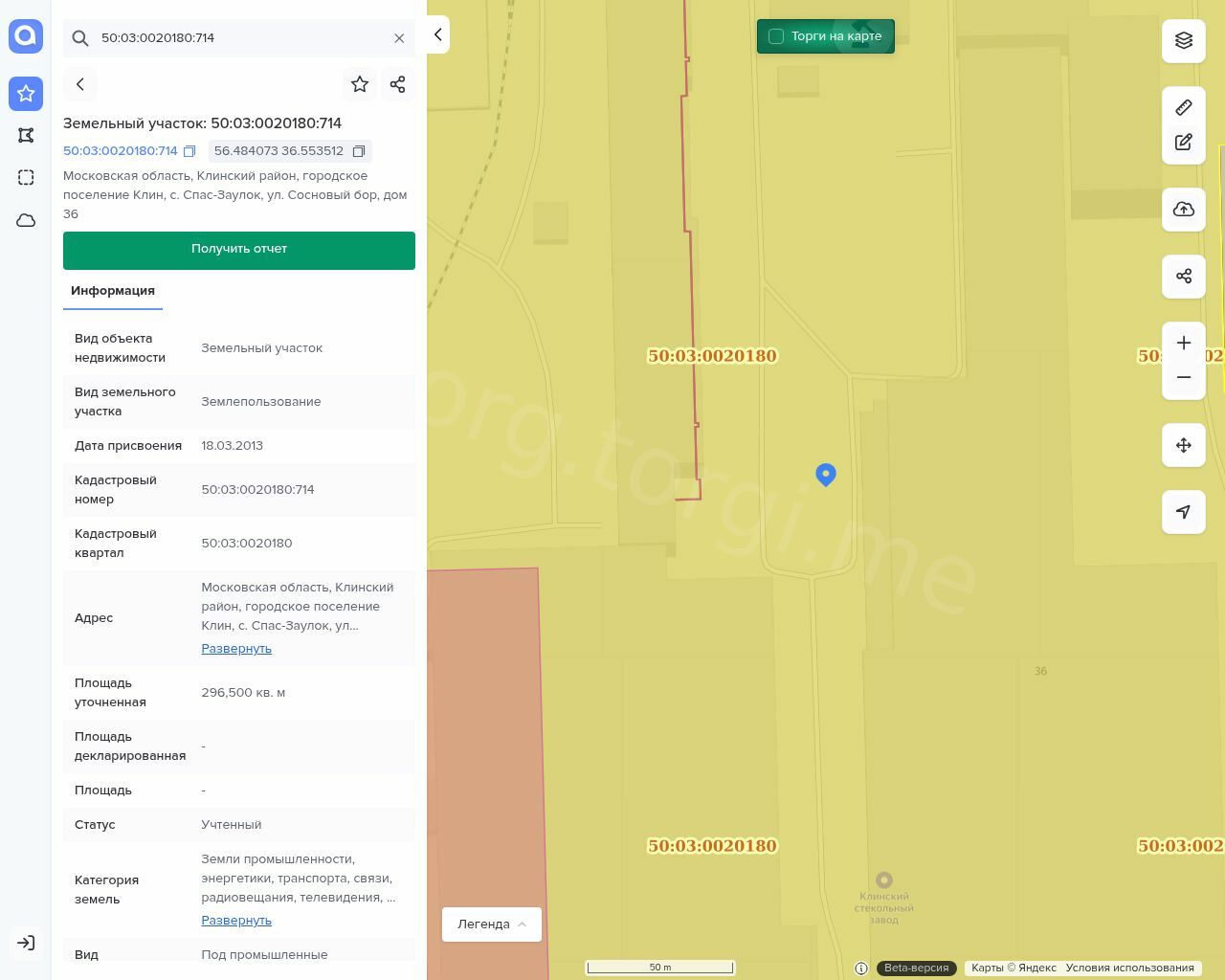Open the favorites section in the sidebar
This screenshot has height=980, width=1225.
(26, 94)
